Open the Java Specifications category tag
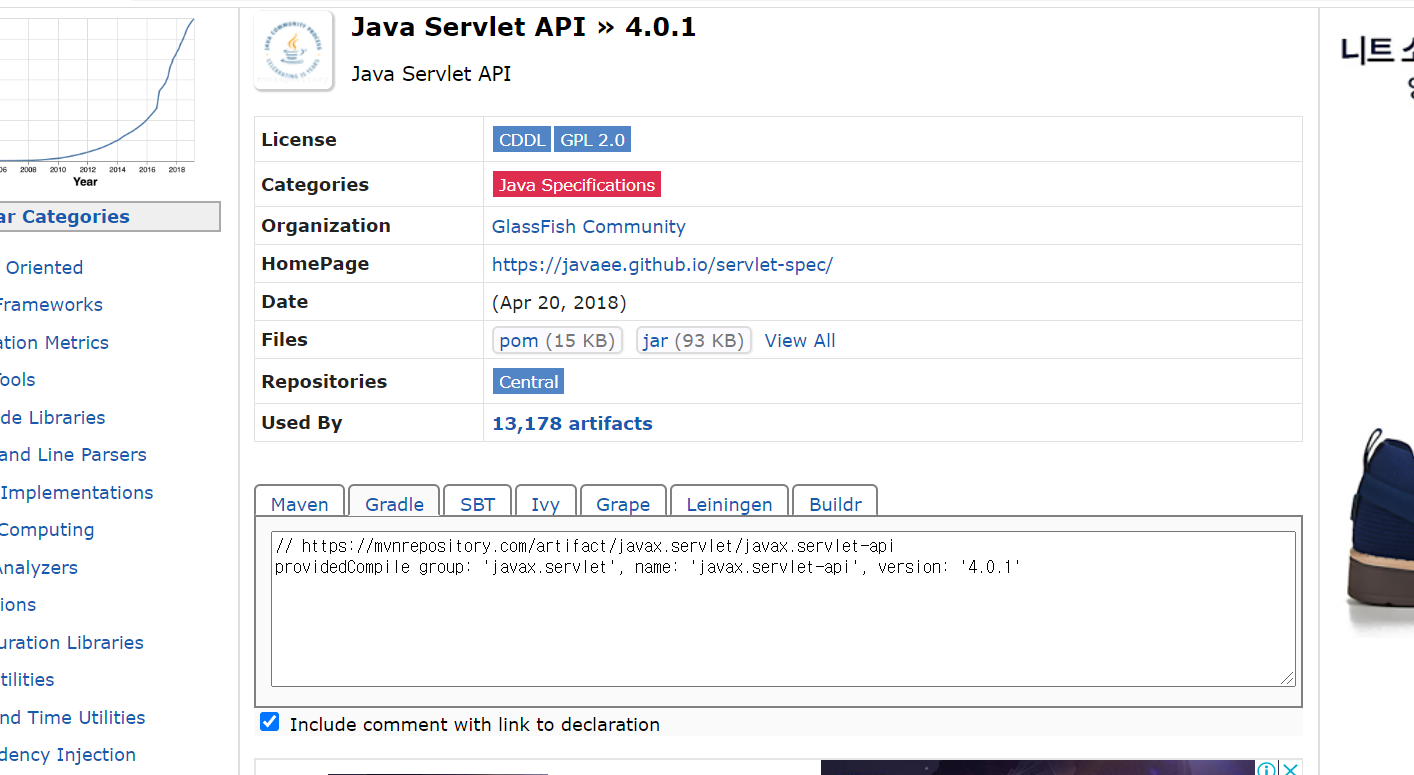The image size is (1414, 775). 577,185
